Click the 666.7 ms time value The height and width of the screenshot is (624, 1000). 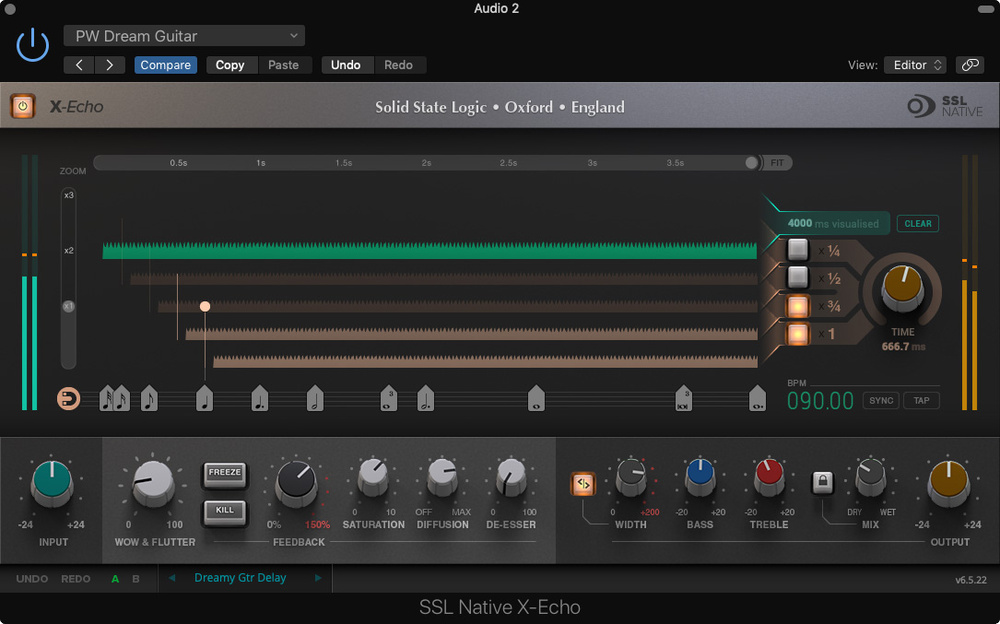pos(902,346)
